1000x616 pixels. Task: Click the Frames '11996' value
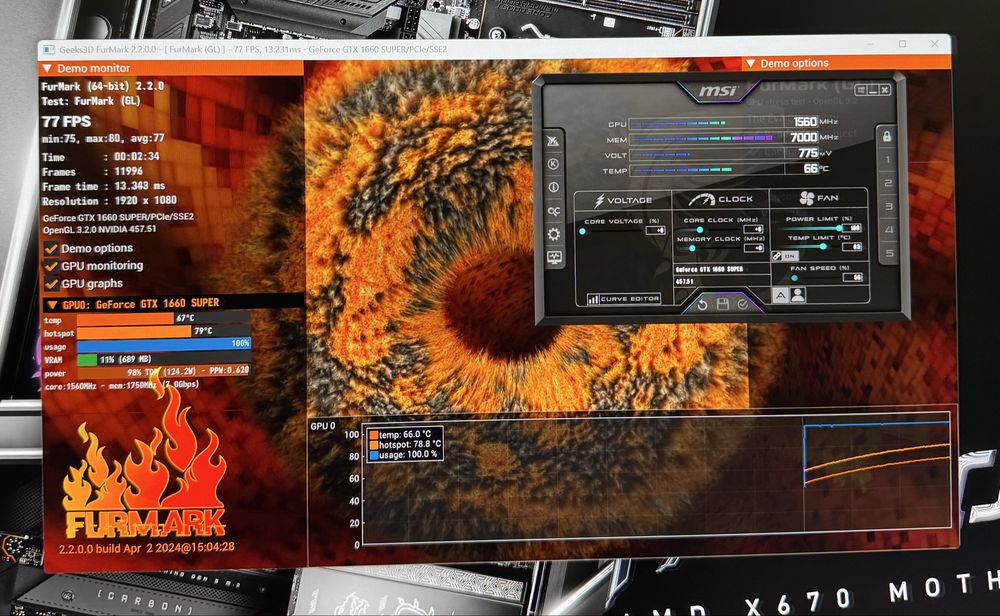(128, 172)
